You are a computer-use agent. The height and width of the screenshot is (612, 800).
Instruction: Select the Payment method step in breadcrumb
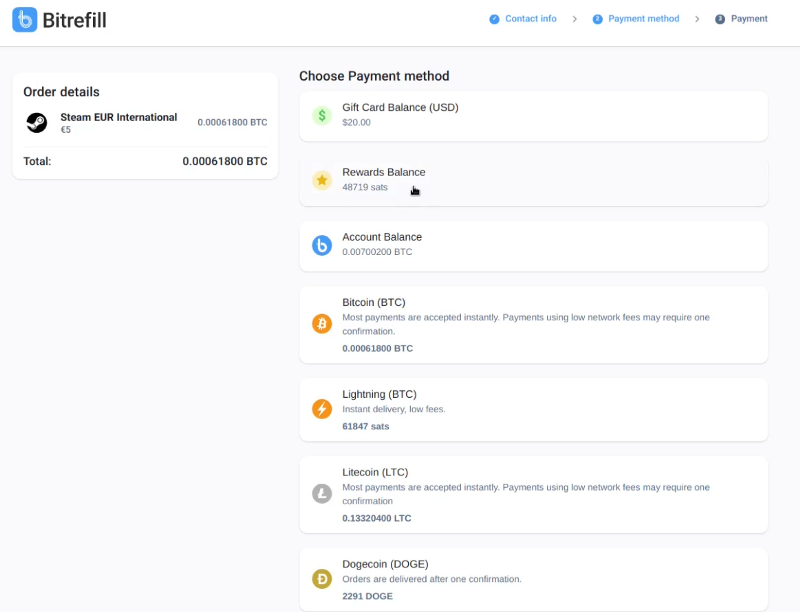[x=636, y=19]
